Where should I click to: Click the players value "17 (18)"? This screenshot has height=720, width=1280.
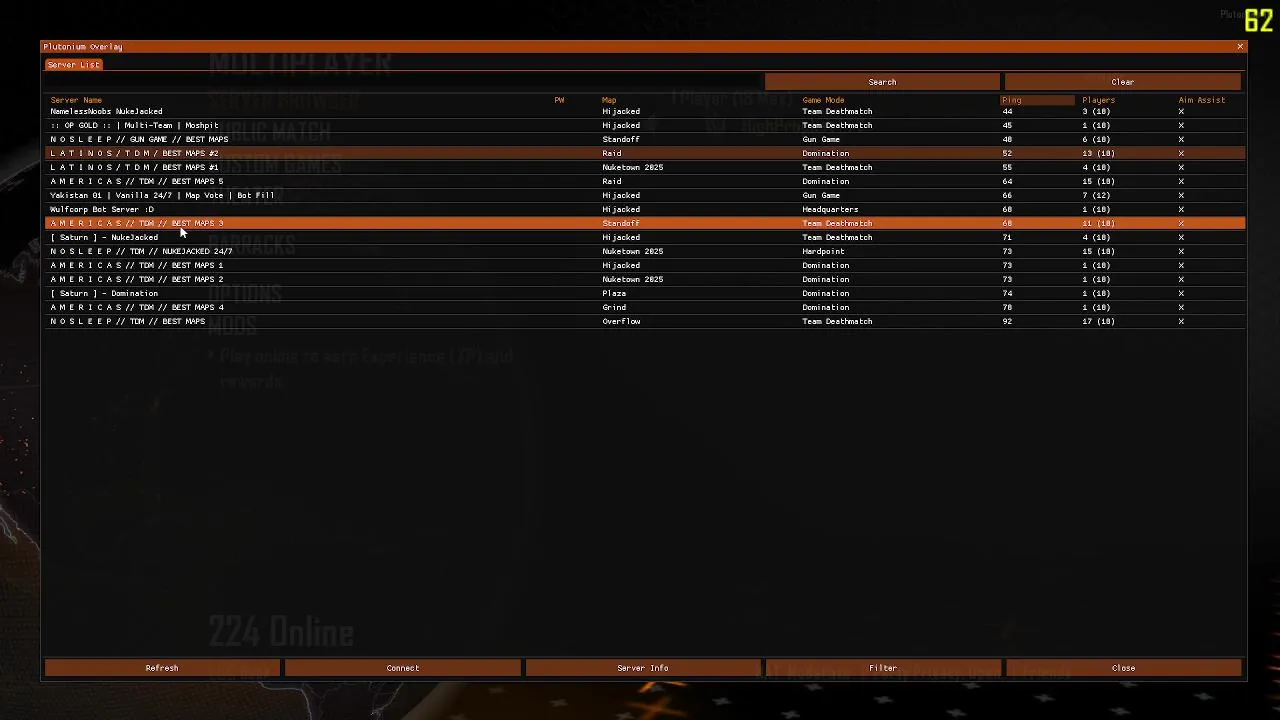tap(1098, 321)
